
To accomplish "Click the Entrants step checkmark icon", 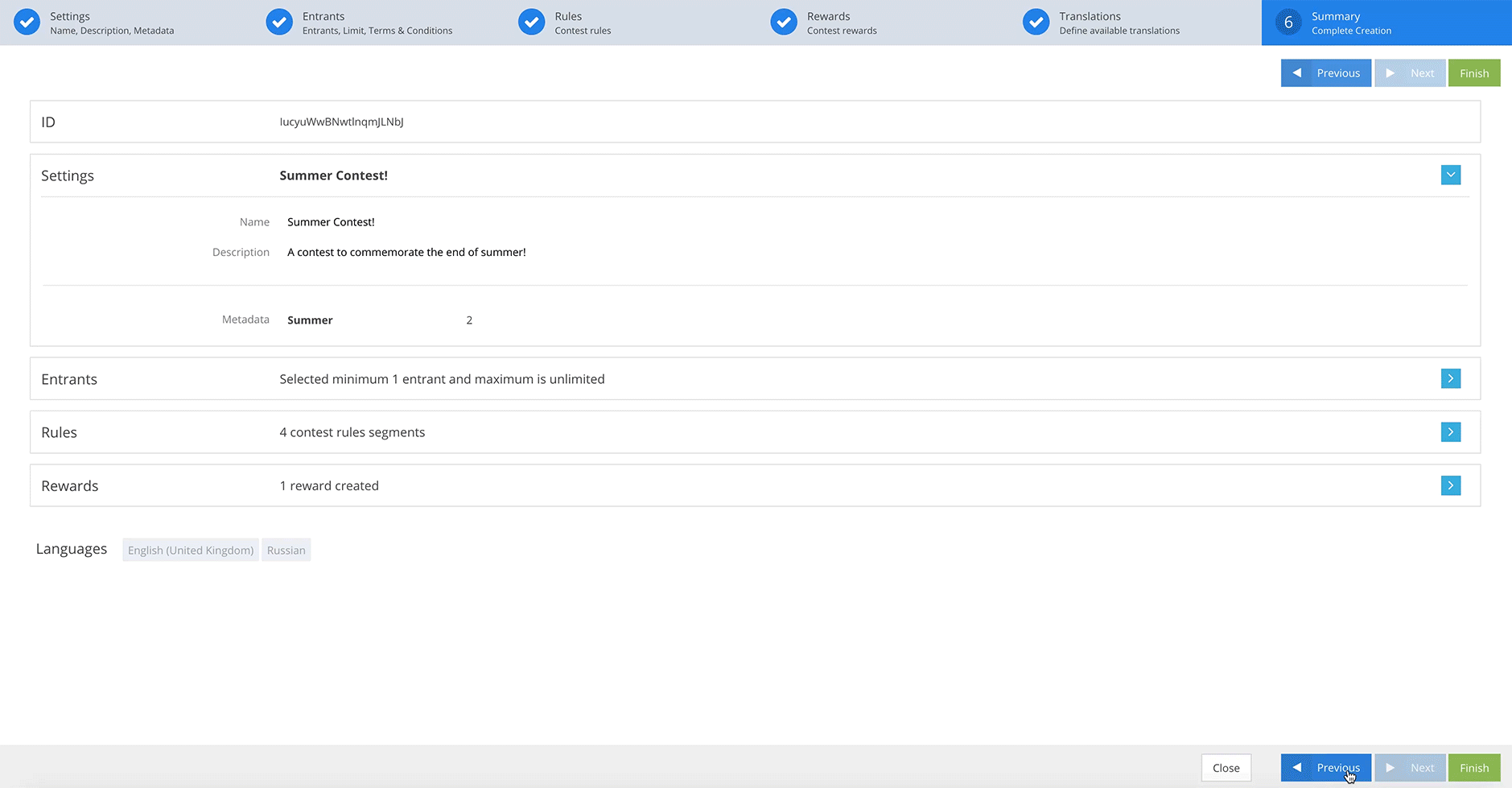I will click(279, 23).
